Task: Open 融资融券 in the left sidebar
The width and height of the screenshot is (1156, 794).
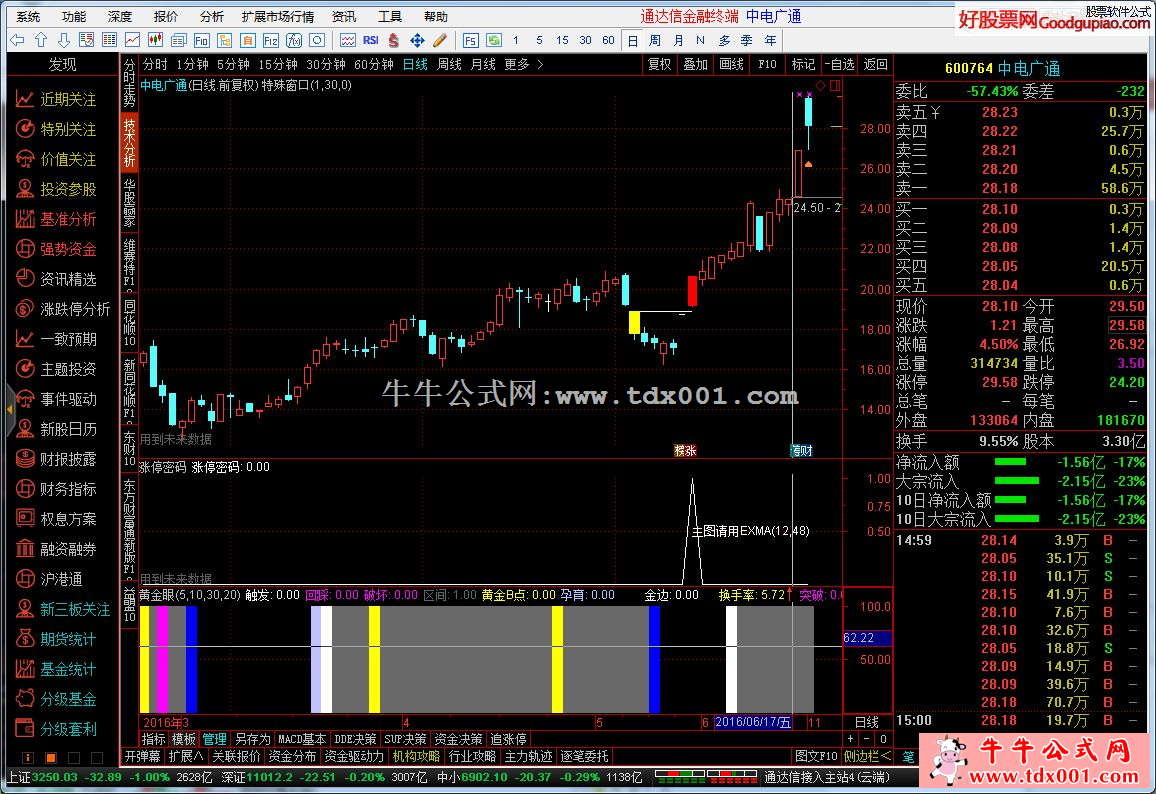Action: point(68,549)
